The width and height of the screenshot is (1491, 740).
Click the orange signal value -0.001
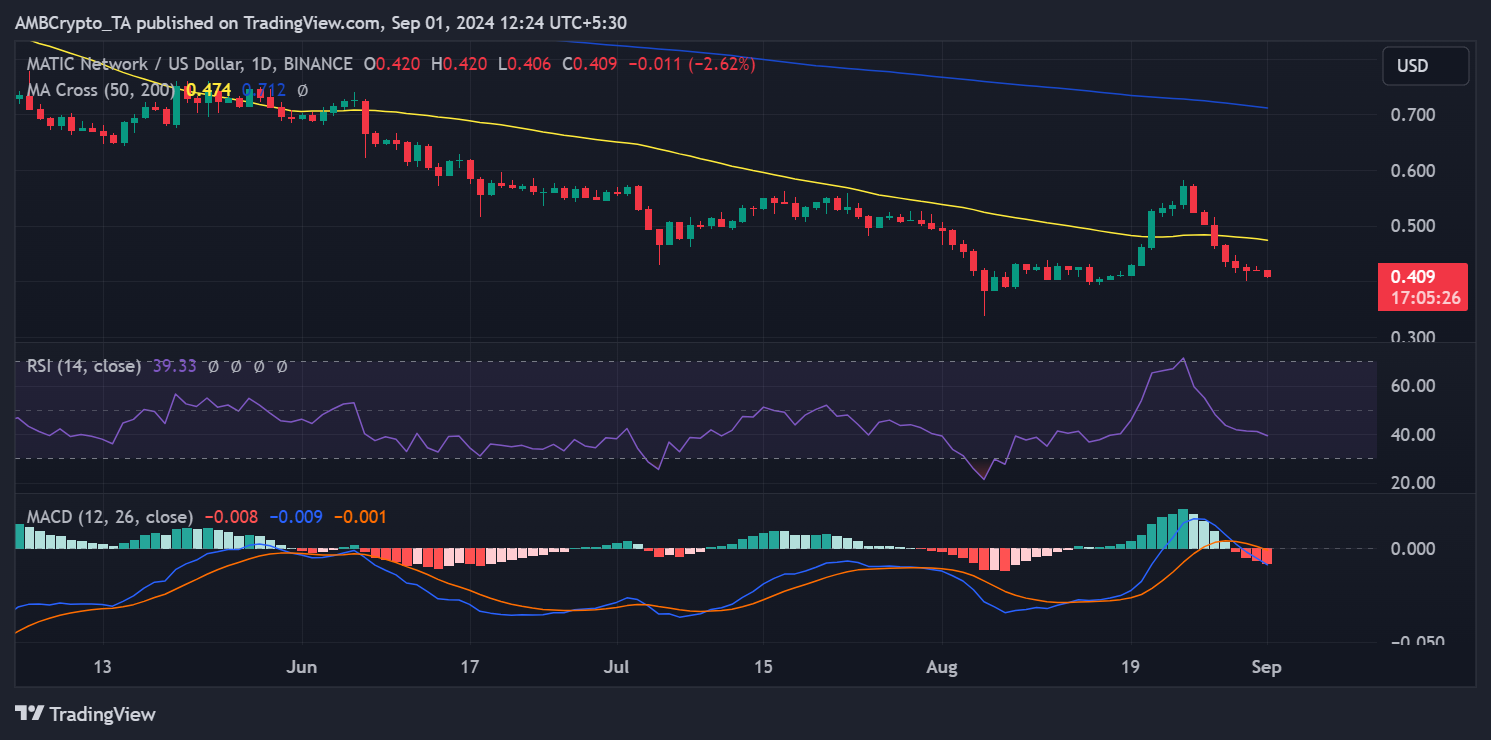coord(359,517)
